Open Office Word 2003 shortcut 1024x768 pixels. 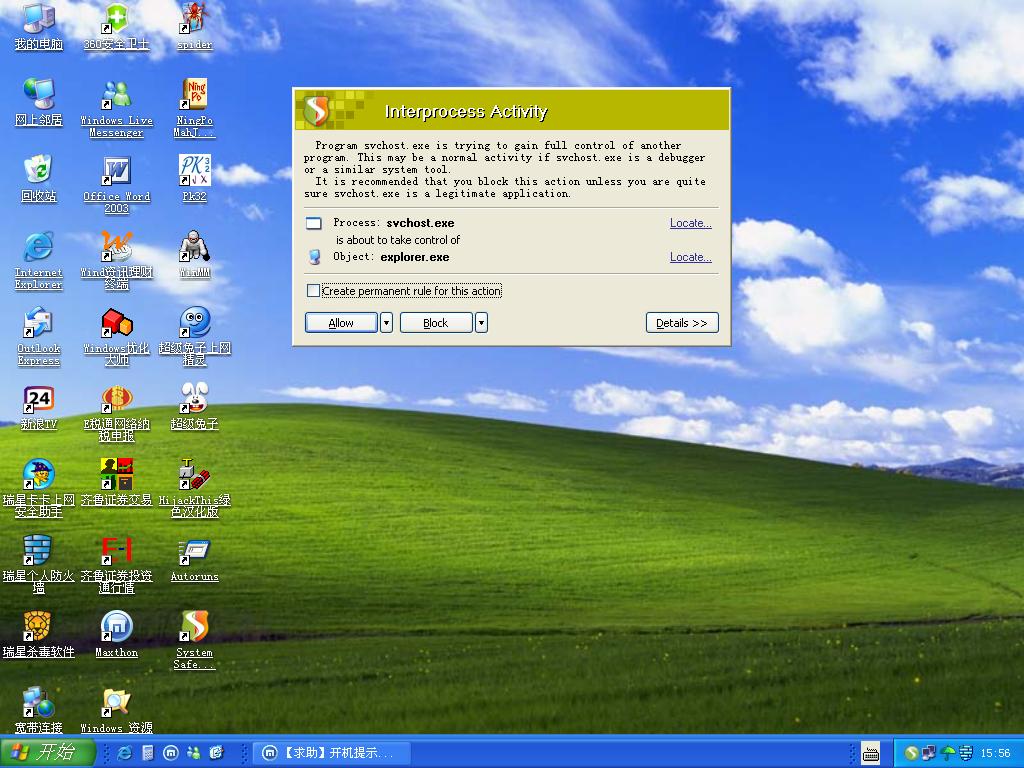tap(116, 172)
